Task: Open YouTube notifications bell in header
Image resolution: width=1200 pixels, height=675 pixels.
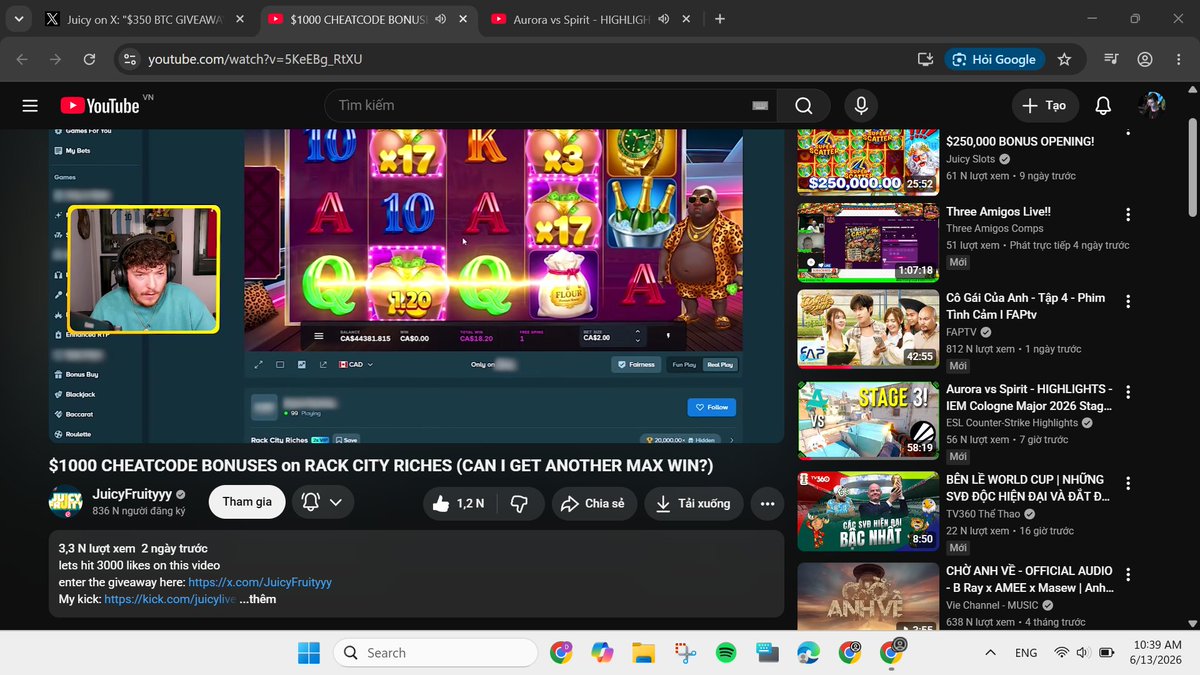Action: tap(1103, 105)
